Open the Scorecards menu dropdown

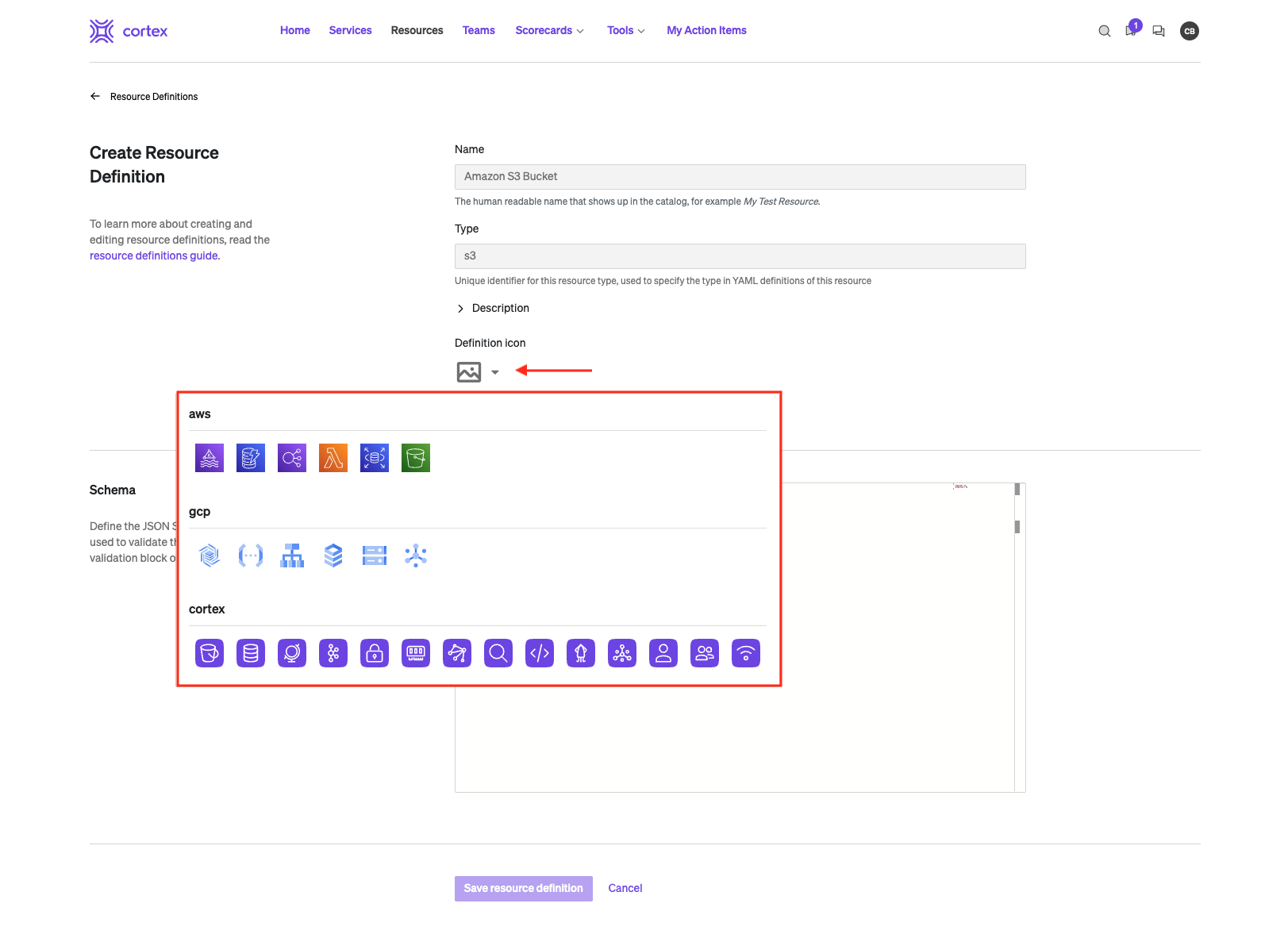point(549,30)
